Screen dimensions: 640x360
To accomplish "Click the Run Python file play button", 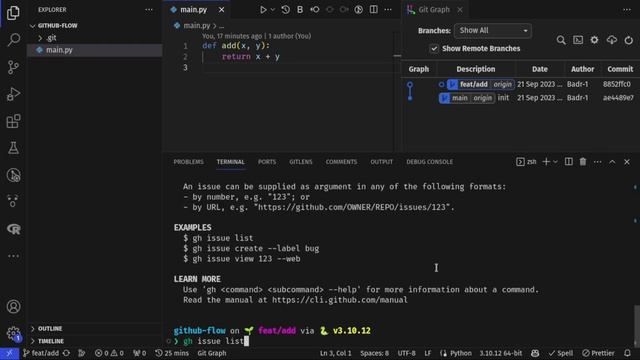I will pyautogui.click(x=263, y=9).
